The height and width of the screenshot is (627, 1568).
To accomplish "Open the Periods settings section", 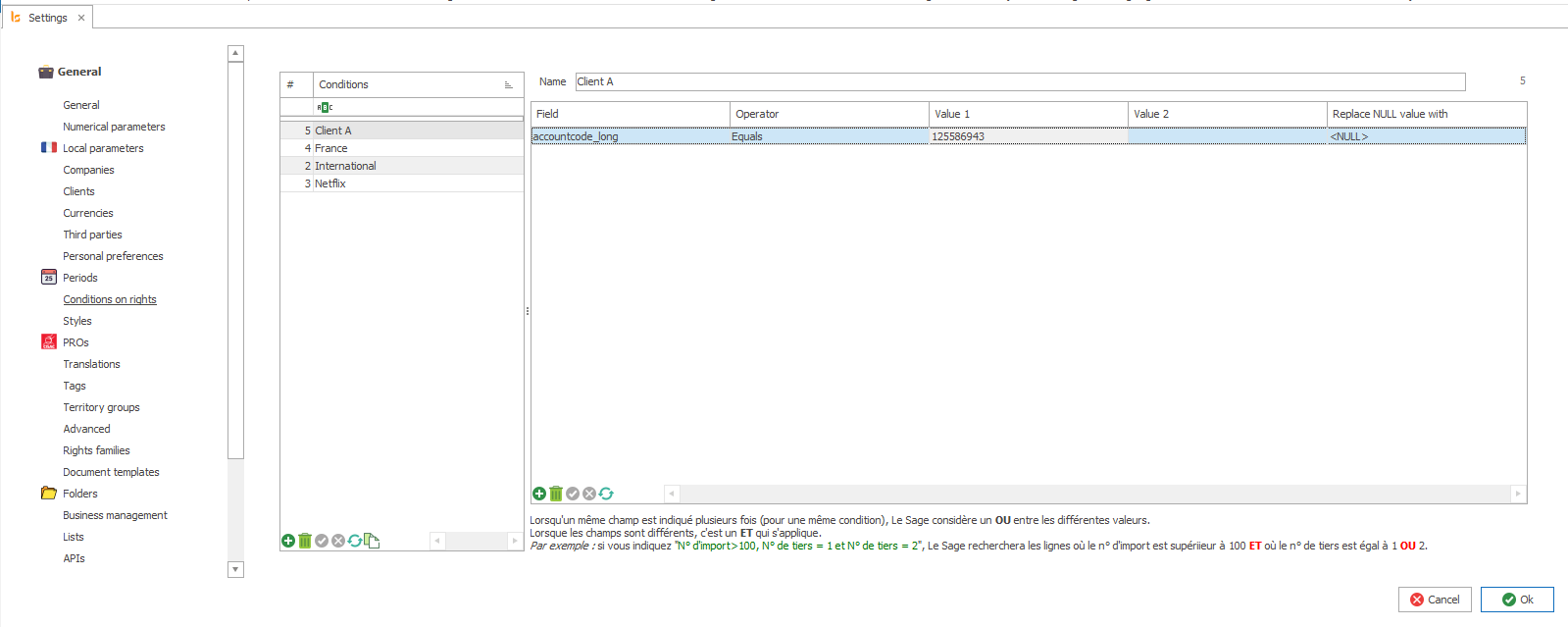I will pos(80,278).
